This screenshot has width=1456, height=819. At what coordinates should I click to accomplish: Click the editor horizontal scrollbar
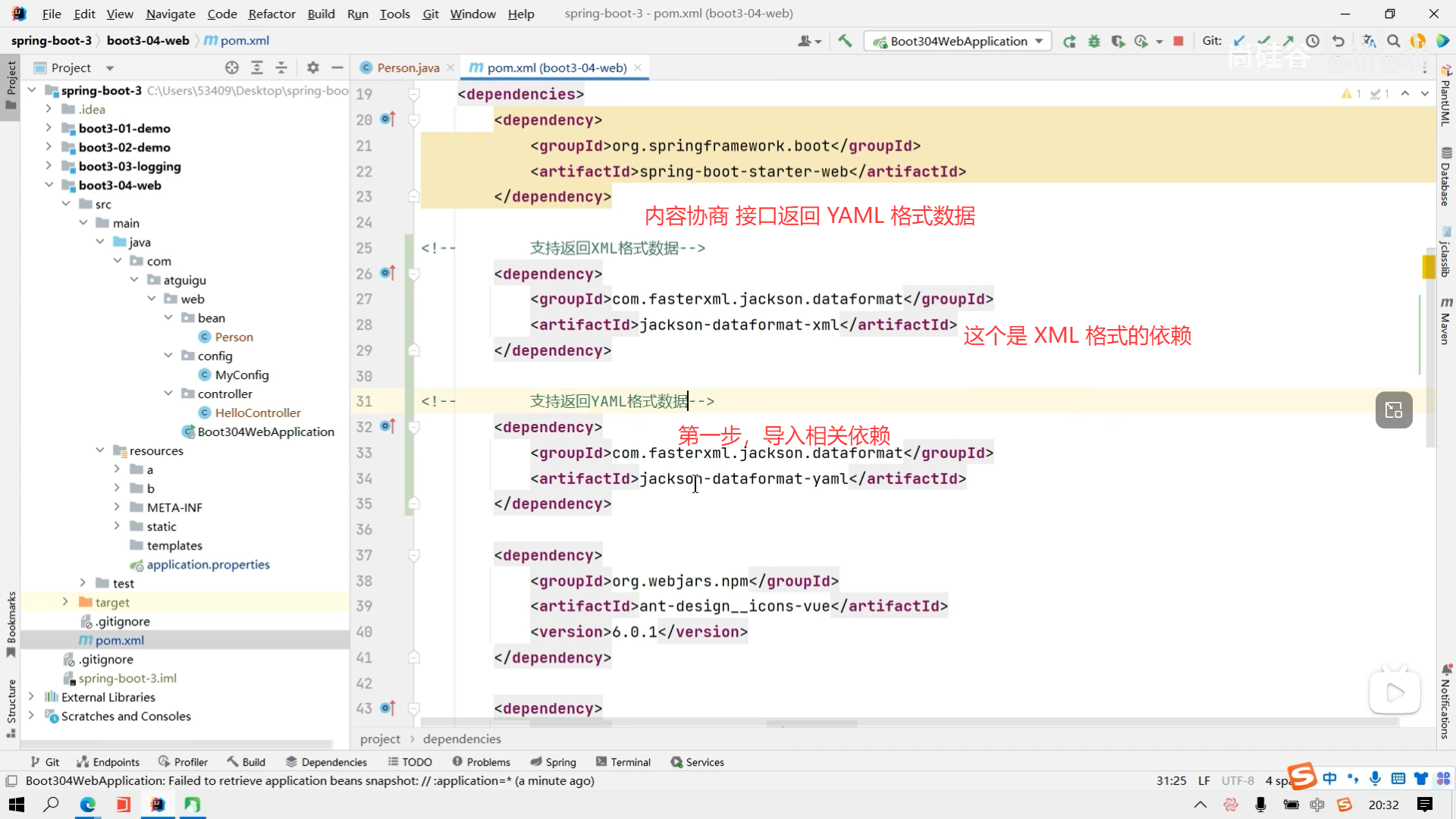click(811, 723)
